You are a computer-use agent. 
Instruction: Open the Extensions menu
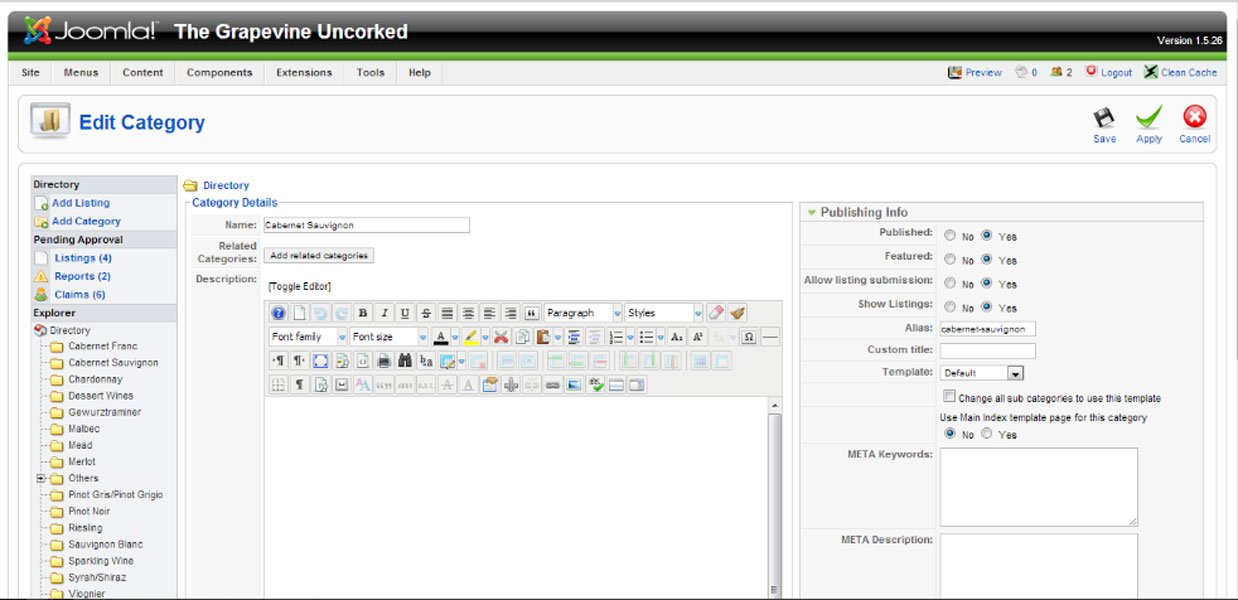tap(304, 73)
